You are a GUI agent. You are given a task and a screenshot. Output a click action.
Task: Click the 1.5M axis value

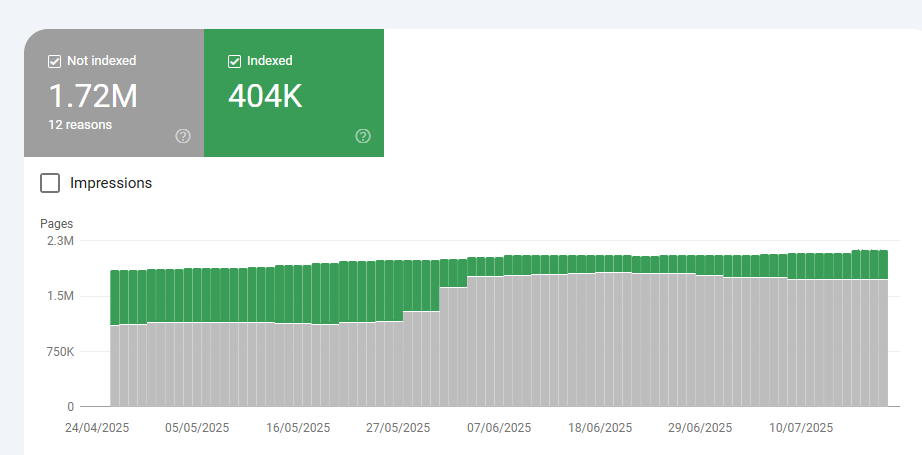[x=61, y=296]
